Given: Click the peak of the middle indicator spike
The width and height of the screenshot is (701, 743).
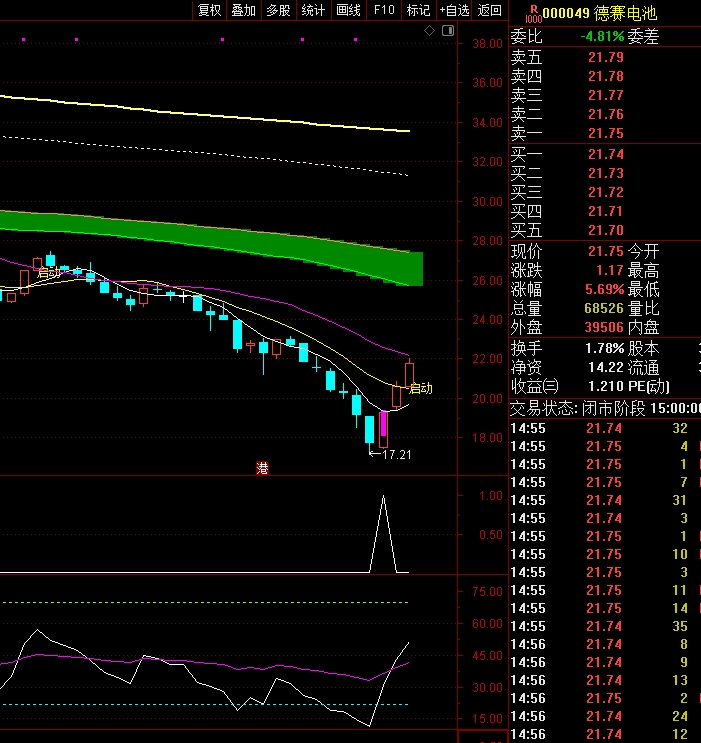Looking at the screenshot, I should (x=383, y=497).
